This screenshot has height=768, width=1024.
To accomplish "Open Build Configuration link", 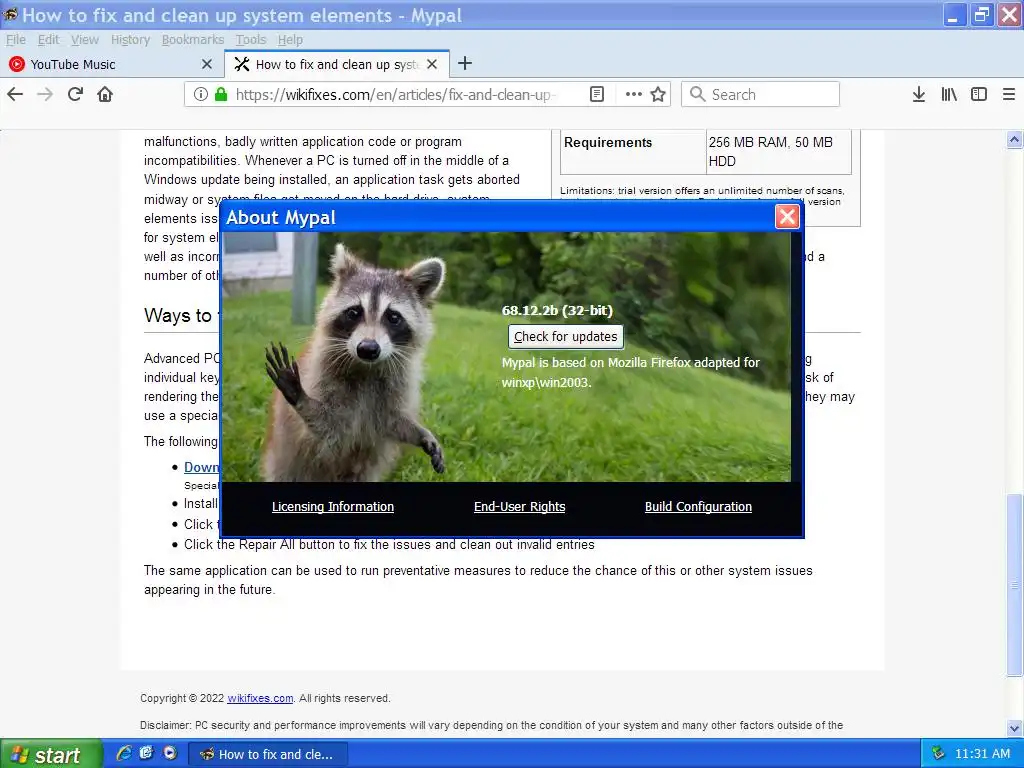I will click(698, 507).
